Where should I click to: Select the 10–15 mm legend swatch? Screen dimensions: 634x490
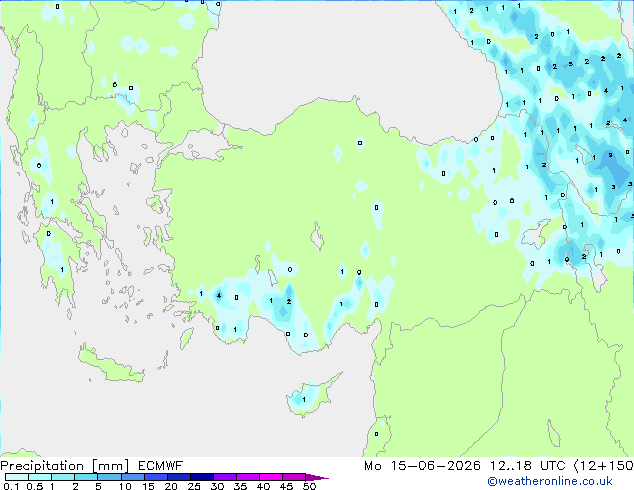click(132, 477)
